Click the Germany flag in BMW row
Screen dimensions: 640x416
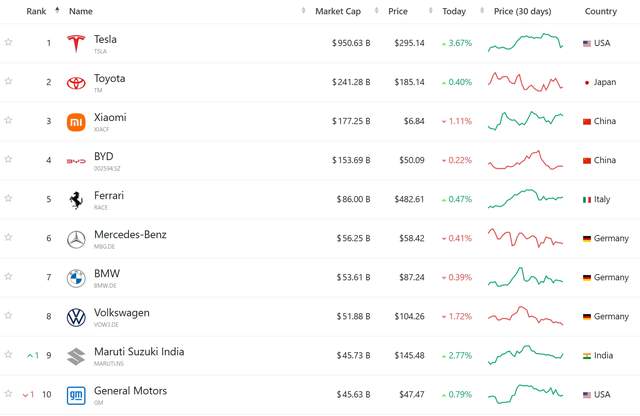[587, 278]
